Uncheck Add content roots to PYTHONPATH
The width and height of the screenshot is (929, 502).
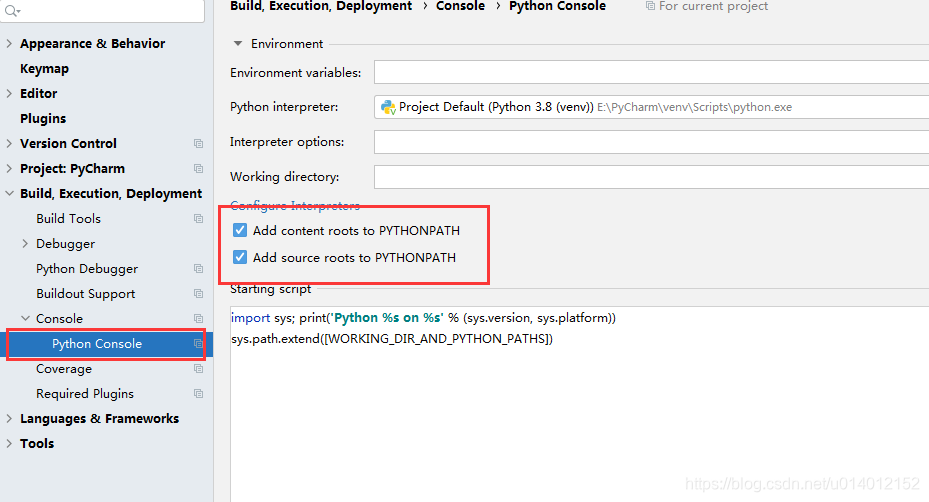tap(240, 230)
